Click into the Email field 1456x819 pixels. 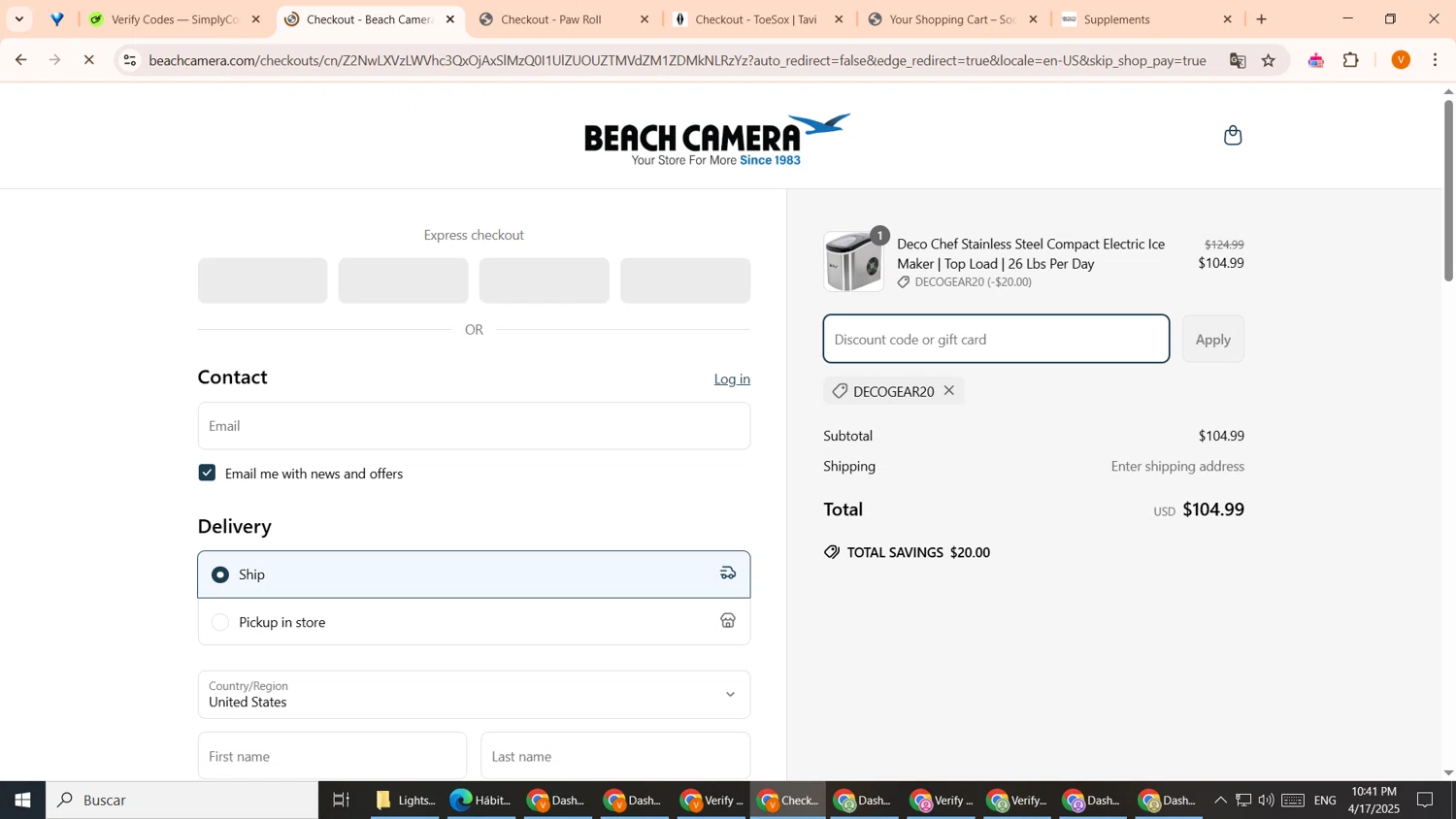474,426
